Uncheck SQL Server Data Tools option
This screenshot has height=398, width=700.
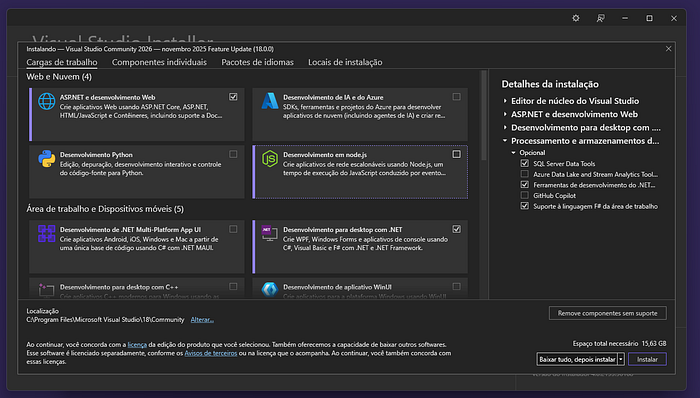525,163
